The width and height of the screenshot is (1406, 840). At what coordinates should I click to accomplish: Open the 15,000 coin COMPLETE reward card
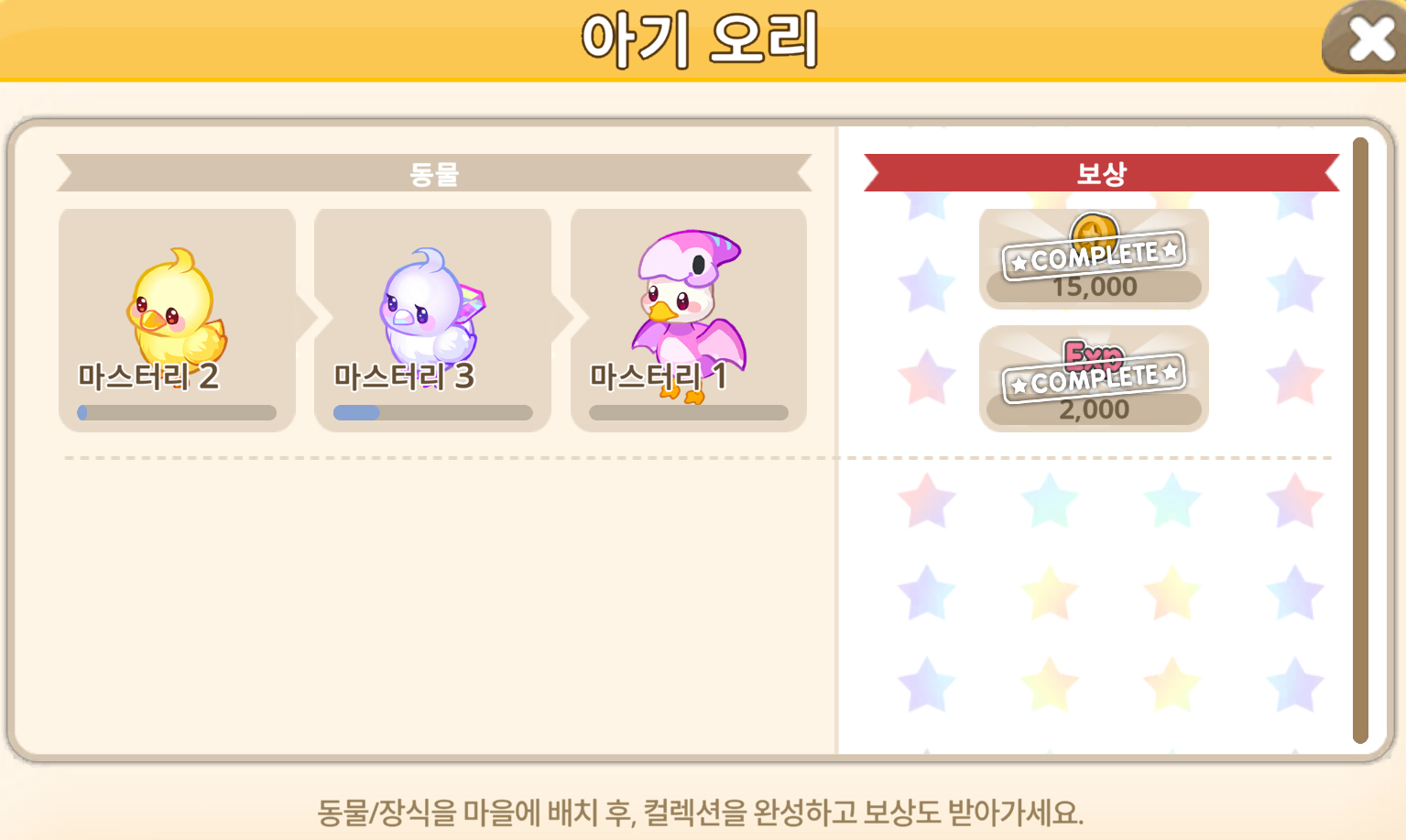(x=1094, y=258)
